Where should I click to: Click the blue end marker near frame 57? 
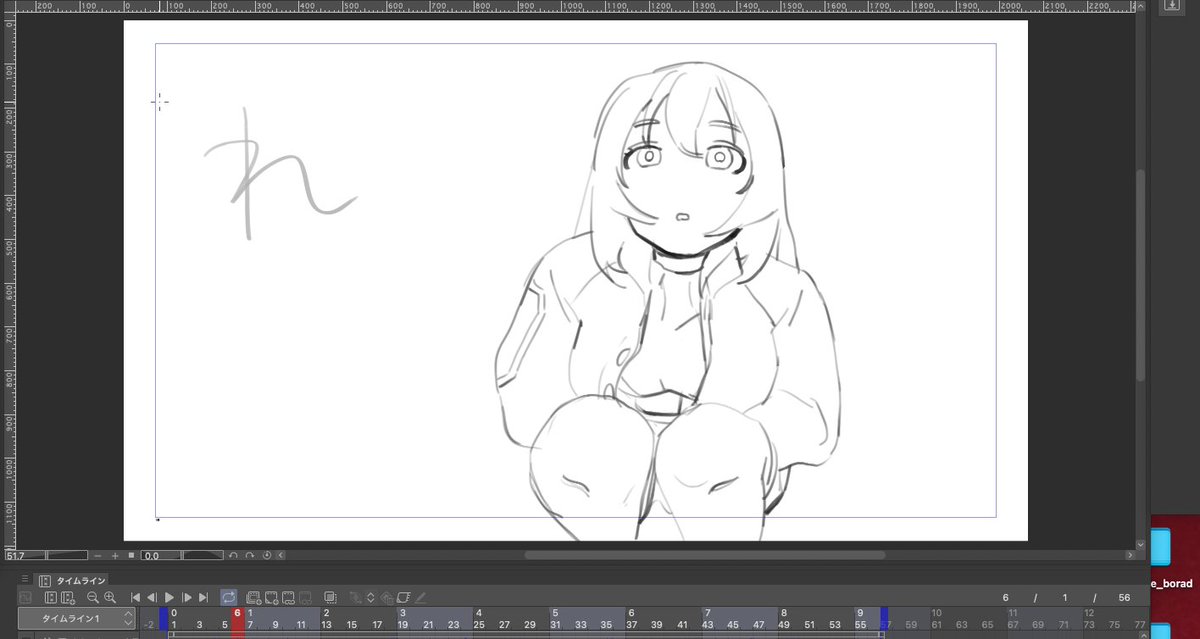coord(884,619)
